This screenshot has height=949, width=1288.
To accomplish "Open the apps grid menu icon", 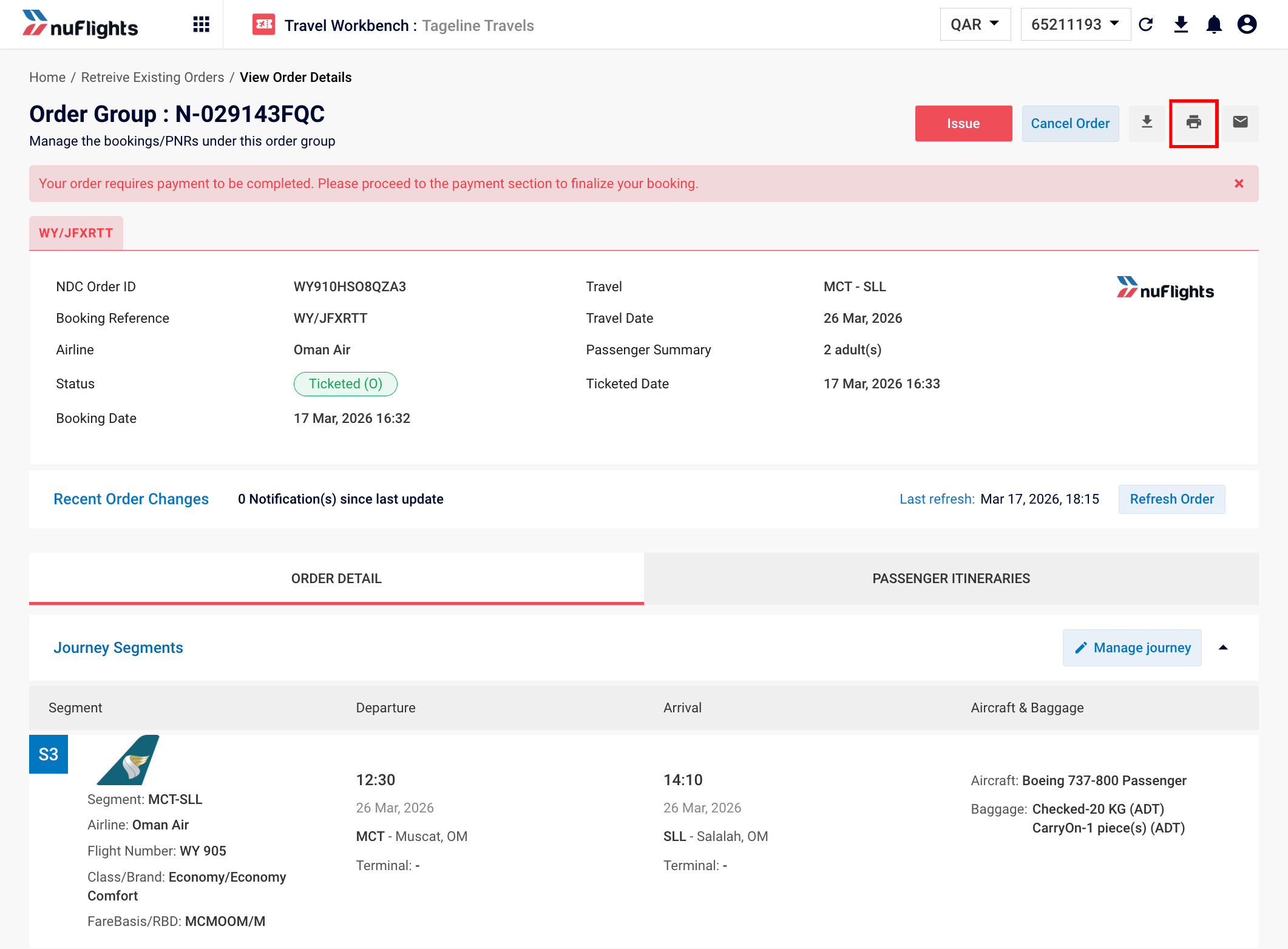I will 201,24.
